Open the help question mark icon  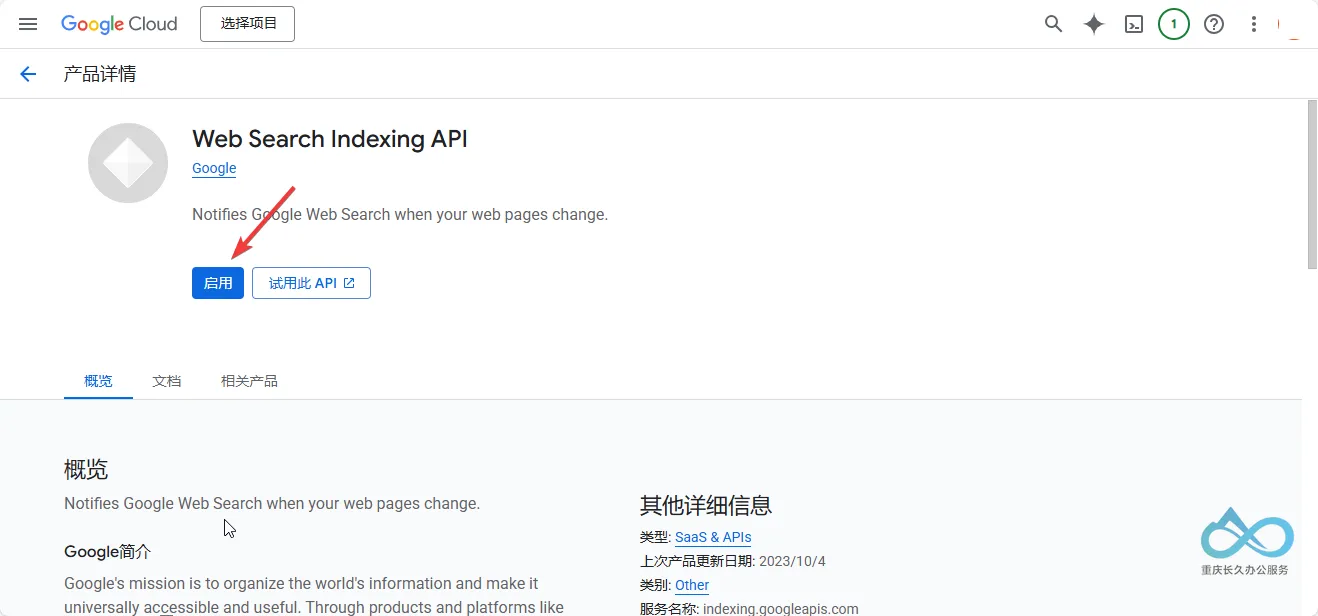[1214, 24]
